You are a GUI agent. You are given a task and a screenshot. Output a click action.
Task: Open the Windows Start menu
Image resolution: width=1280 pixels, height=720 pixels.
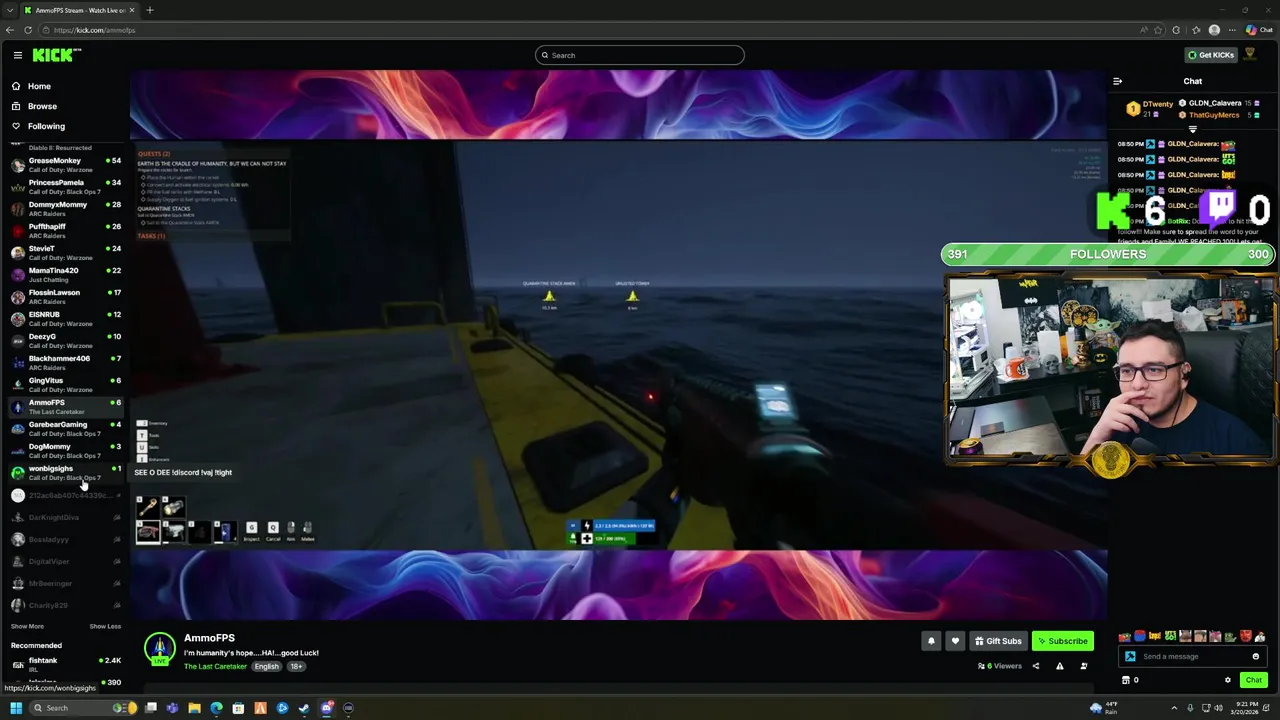(x=16, y=708)
